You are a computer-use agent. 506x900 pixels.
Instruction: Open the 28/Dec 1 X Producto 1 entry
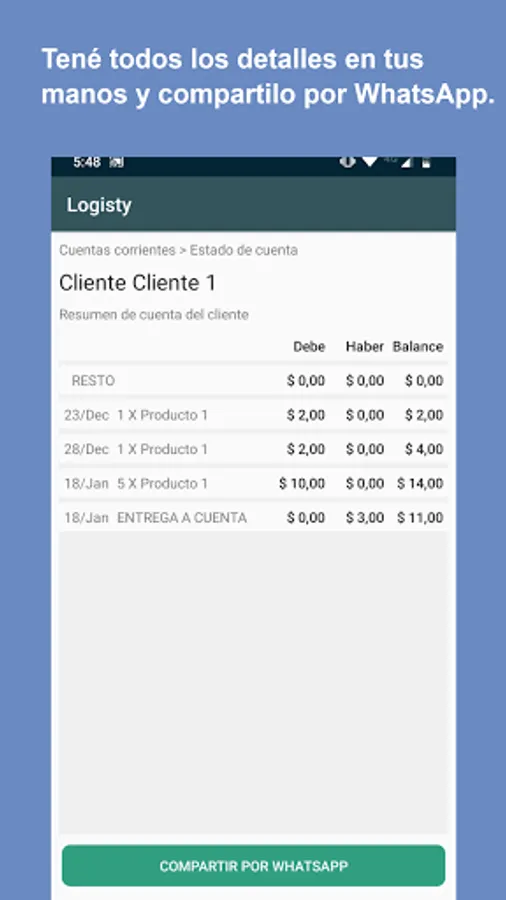(x=253, y=449)
